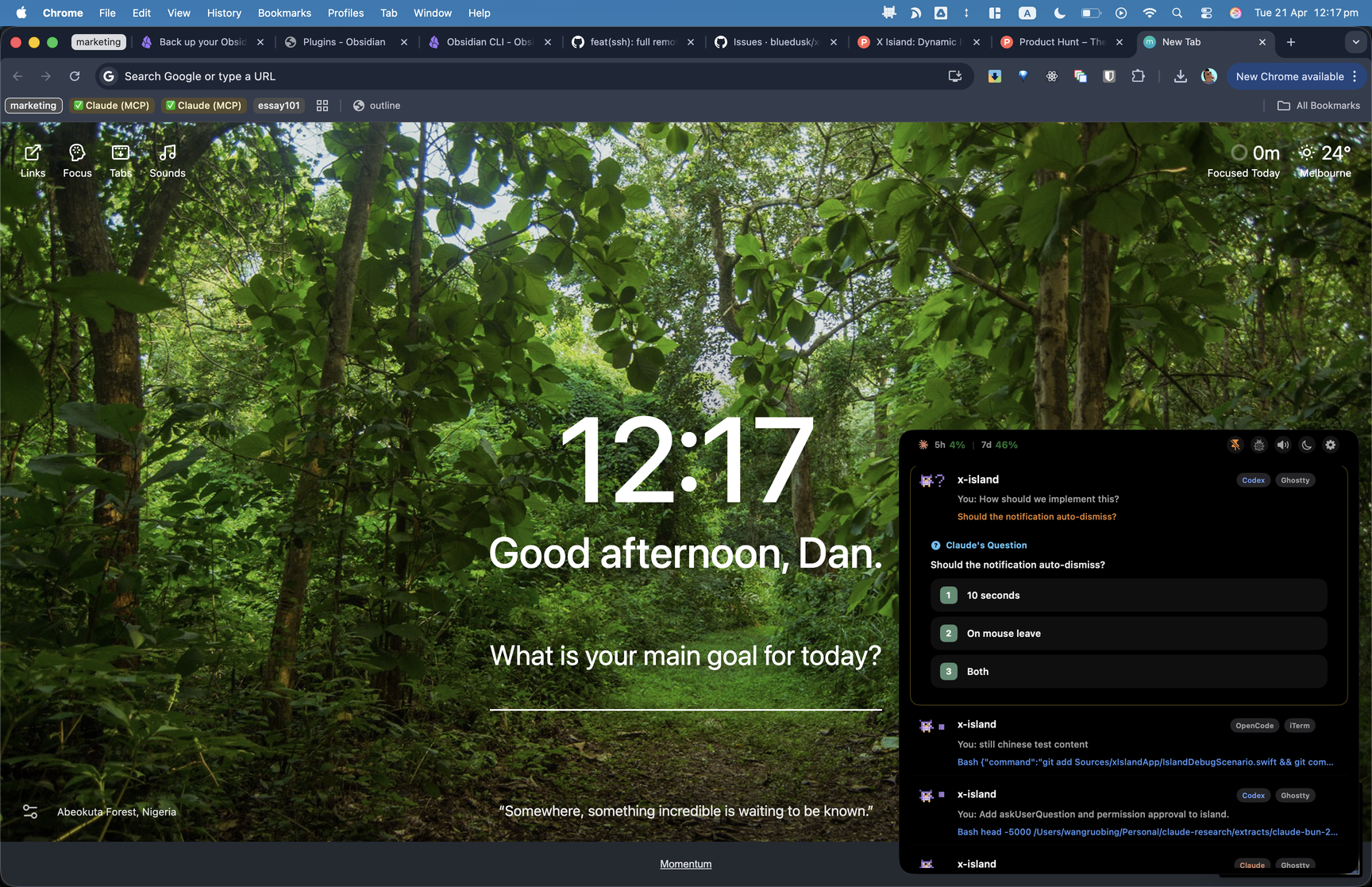This screenshot has width=1372, height=887.
Task: Collapse the marketing tab group chip
Action: (98, 42)
